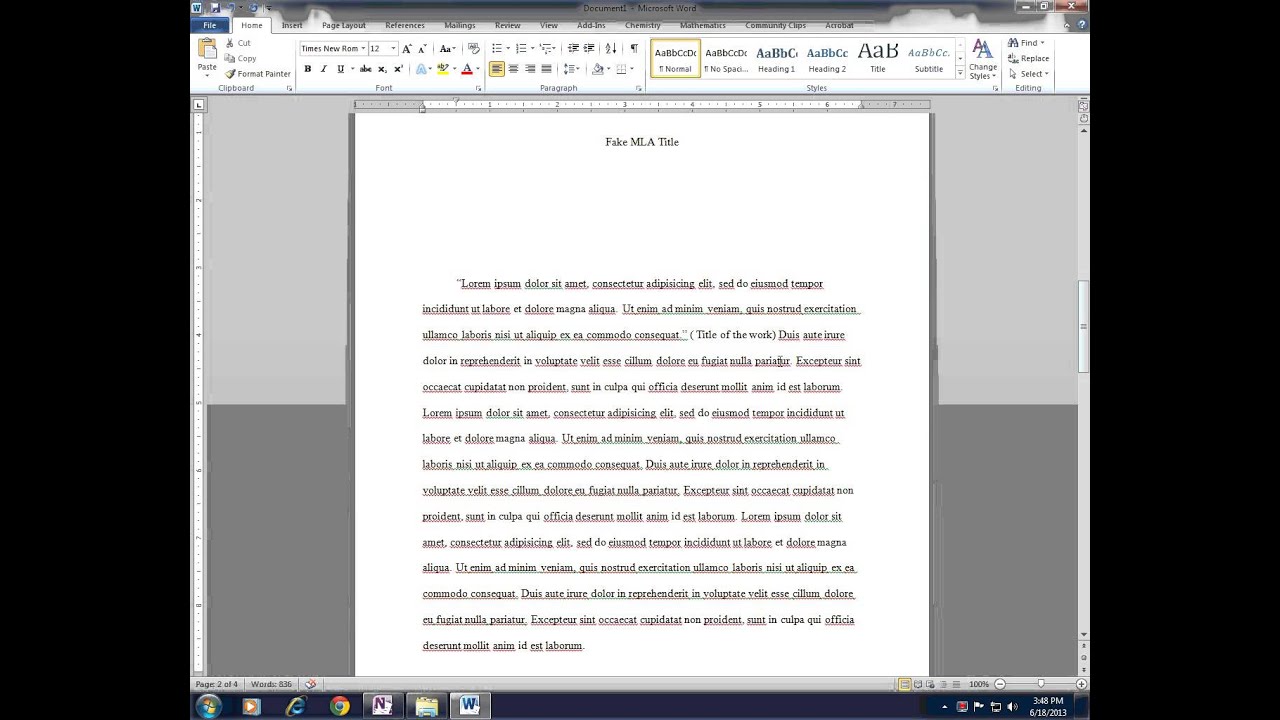Image resolution: width=1280 pixels, height=720 pixels.
Task: Expand the Styles gallery More arrow
Action: point(960,73)
